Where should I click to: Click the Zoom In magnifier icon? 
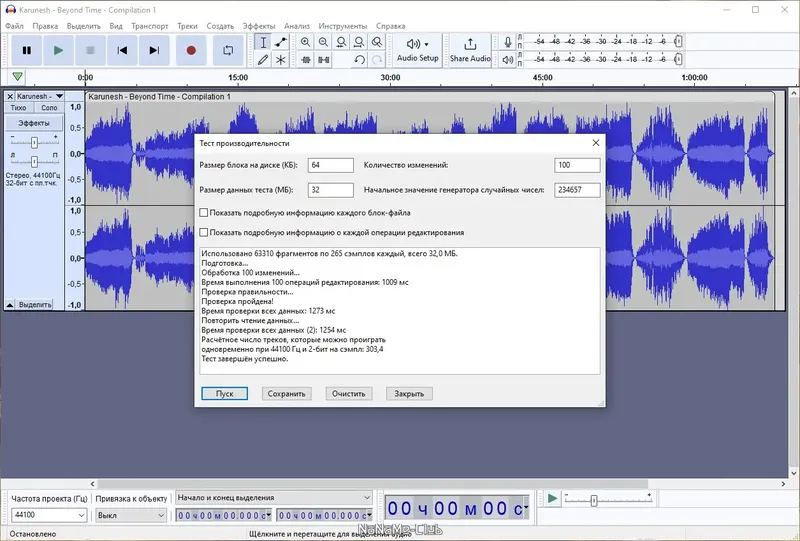tap(305, 42)
